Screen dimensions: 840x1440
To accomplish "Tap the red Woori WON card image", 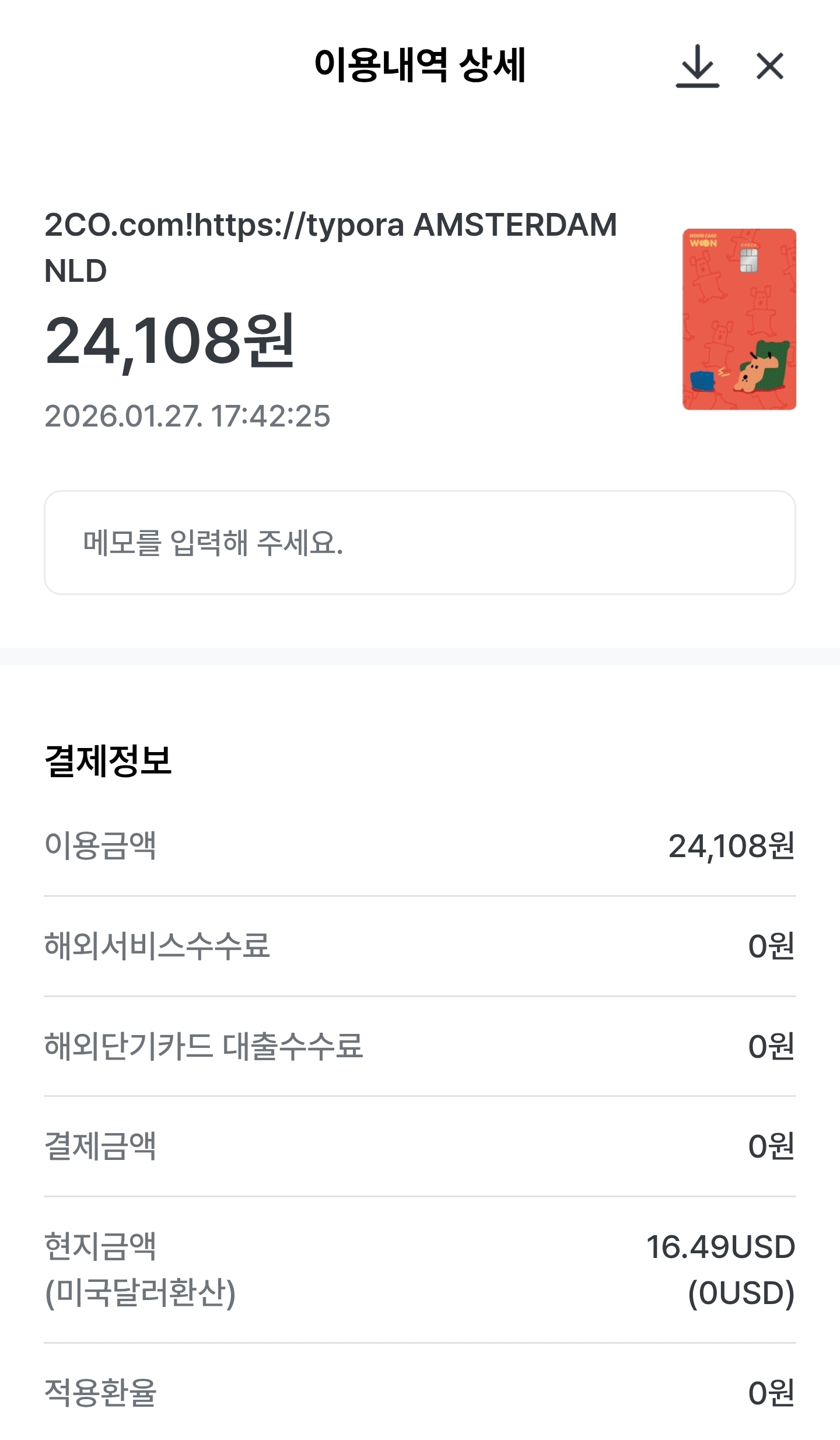I will [739, 319].
